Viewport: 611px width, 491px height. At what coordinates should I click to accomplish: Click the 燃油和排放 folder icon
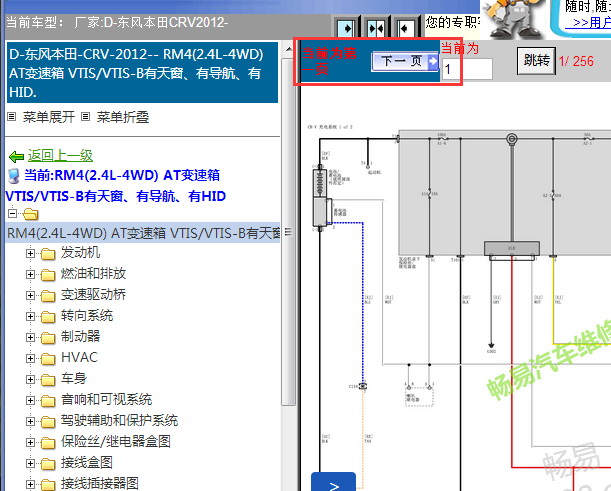click(48, 275)
